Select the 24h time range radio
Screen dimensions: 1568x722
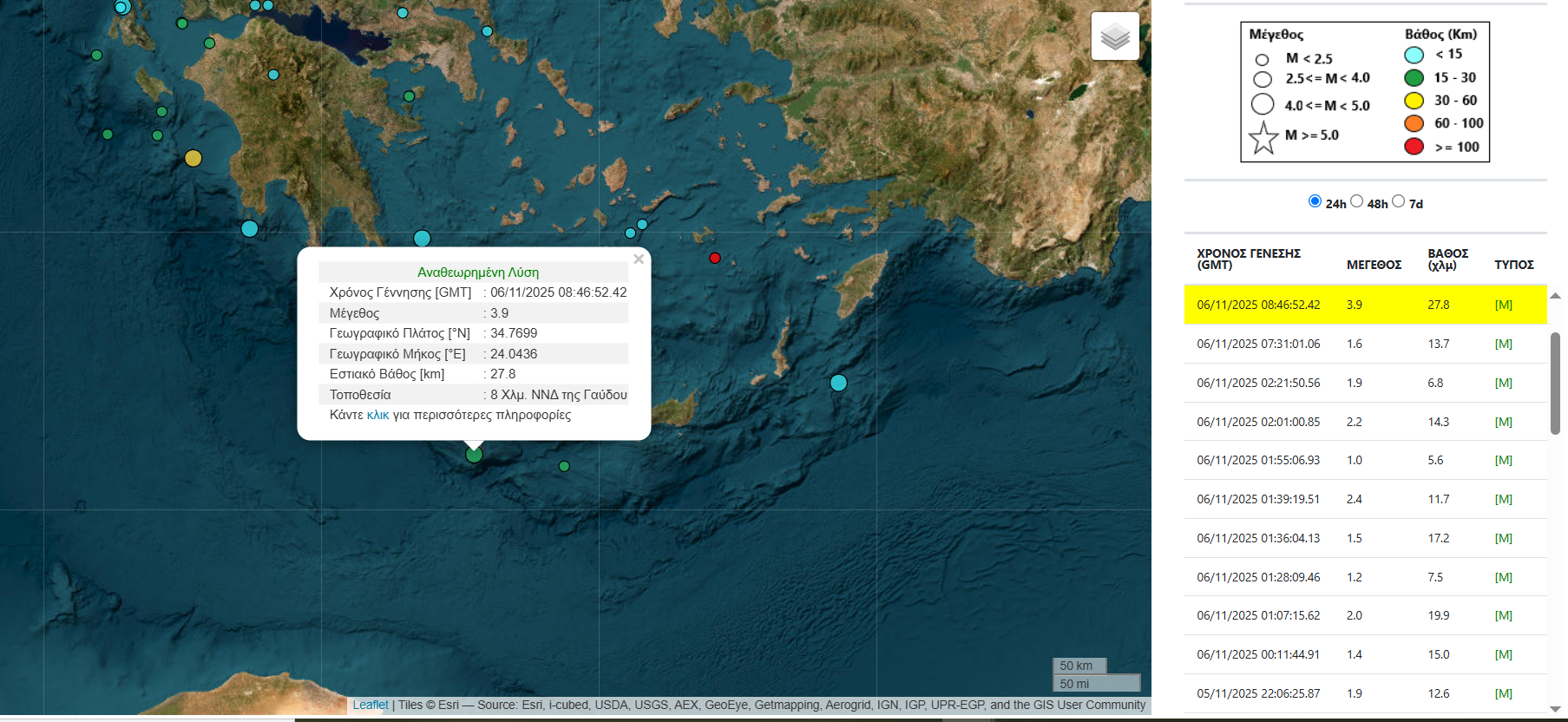pyautogui.click(x=1315, y=201)
